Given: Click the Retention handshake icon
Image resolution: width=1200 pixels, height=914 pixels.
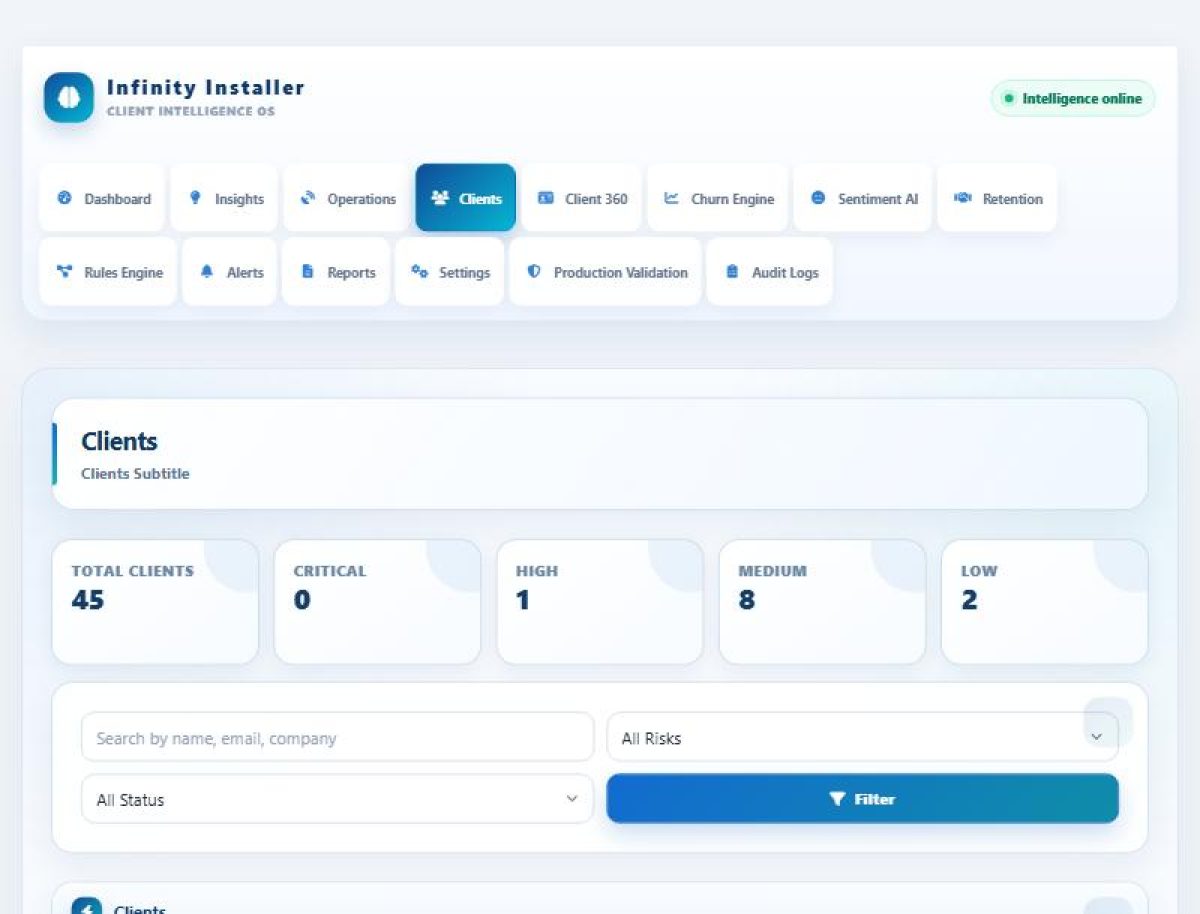Looking at the screenshot, I should 963,198.
